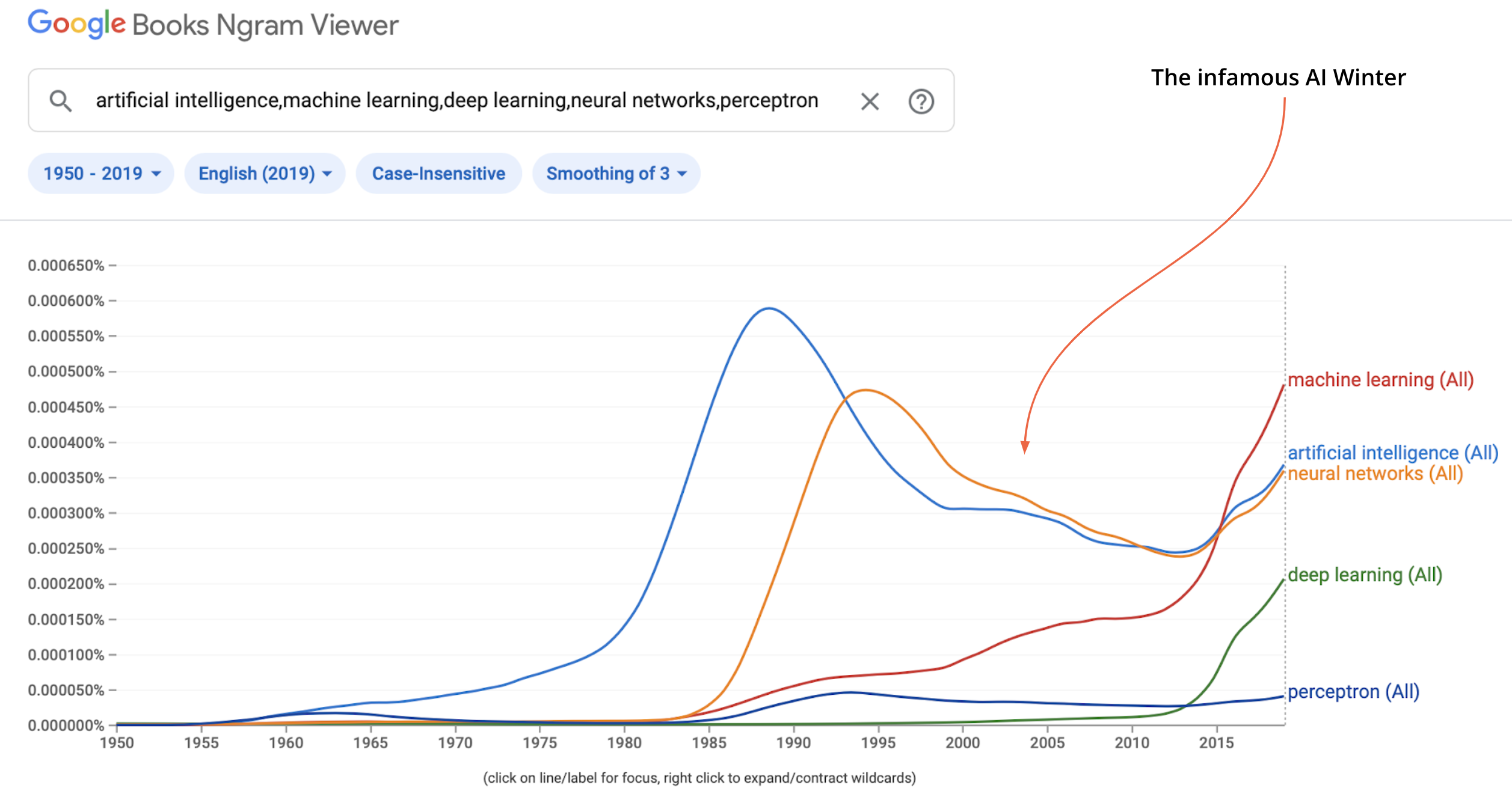Image resolution: width=1512 pixels, height=797 pixels.
Task: Open the help question mark icon
Action: tap(921, 101)
